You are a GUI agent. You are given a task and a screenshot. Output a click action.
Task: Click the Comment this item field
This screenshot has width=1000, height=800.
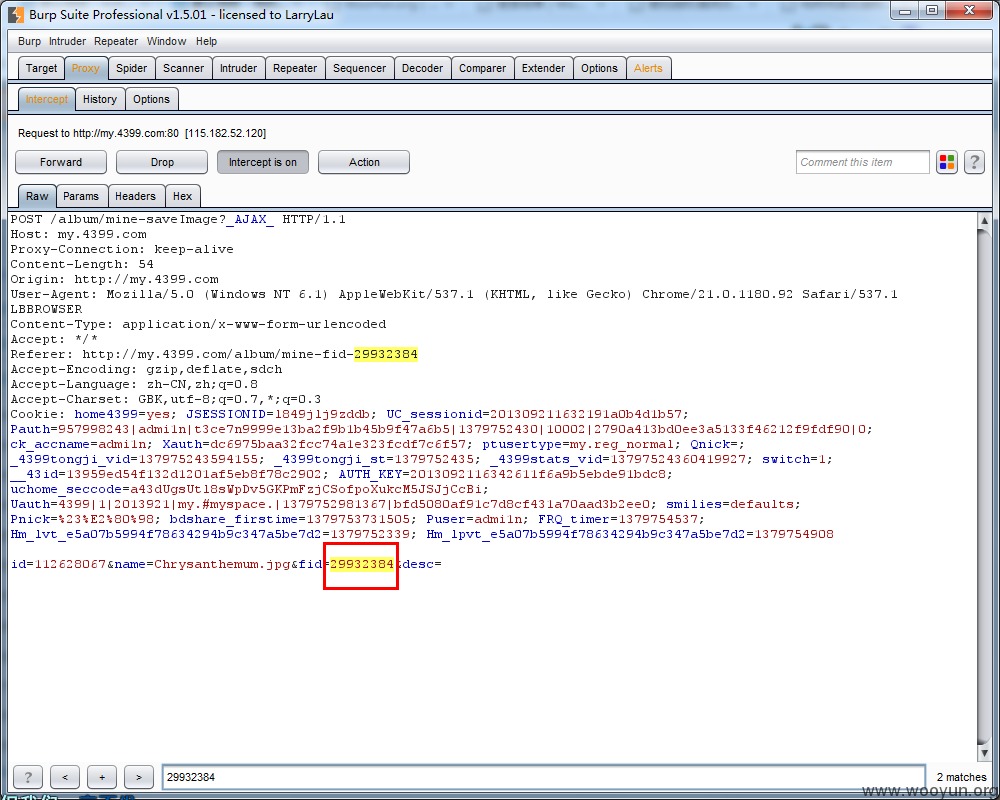coord(862,162)
